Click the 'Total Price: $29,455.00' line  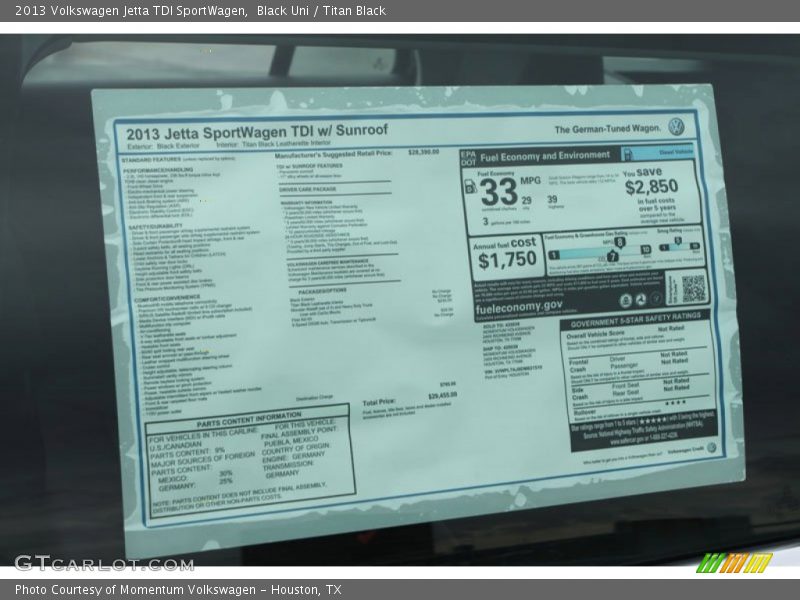point(410,398)
